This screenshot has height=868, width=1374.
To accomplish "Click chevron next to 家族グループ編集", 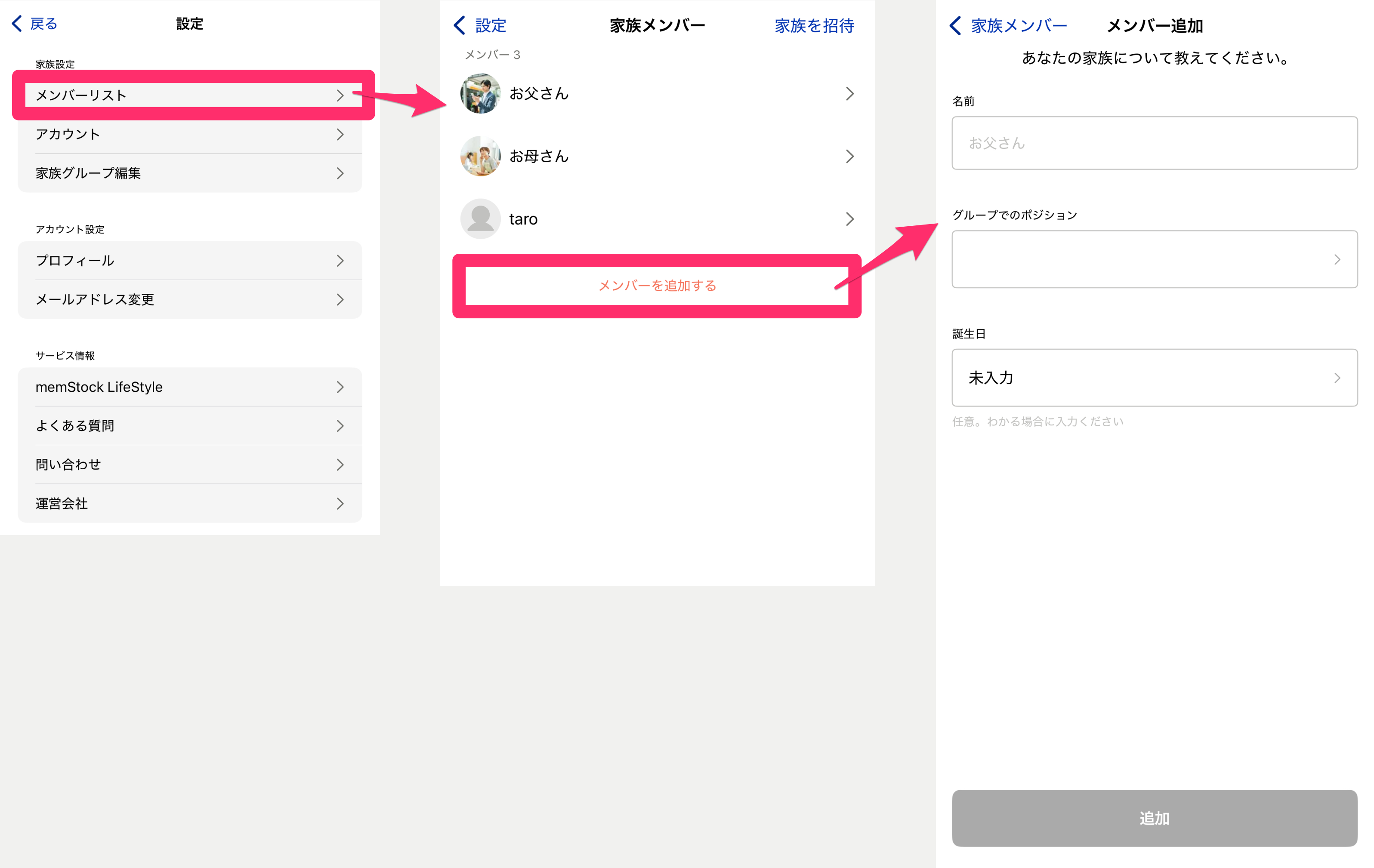I will click(340, 173).
